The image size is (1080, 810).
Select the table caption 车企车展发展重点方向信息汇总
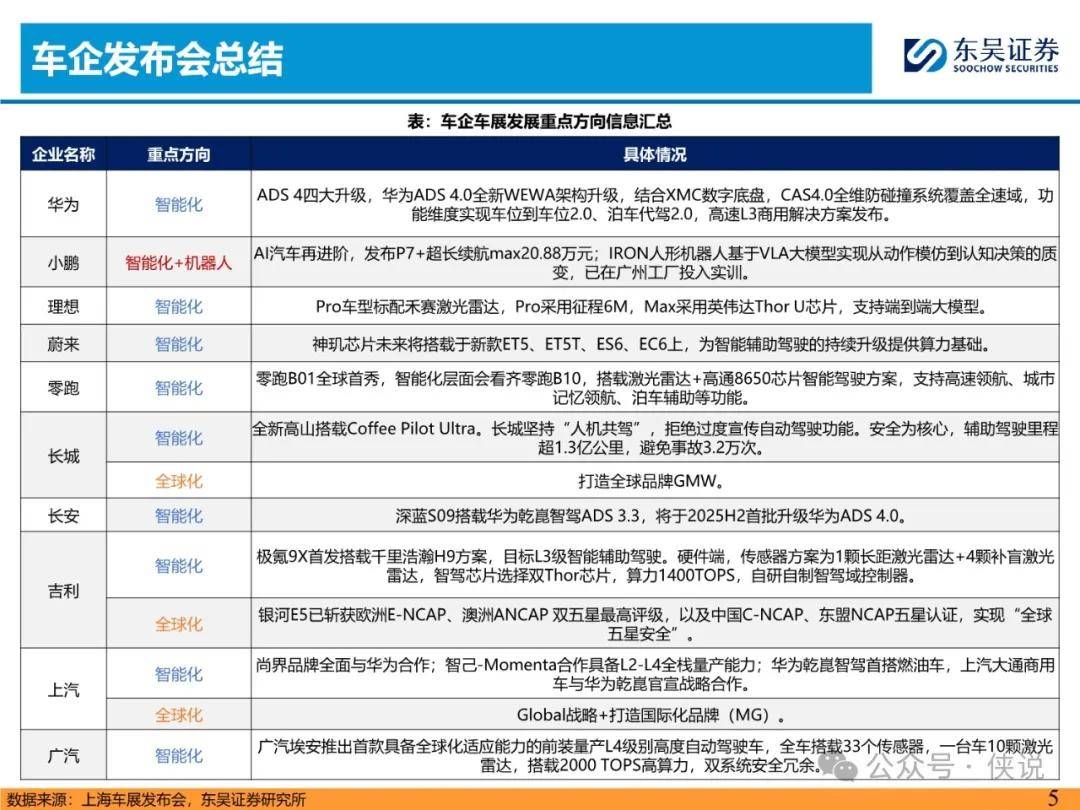coord(539,121)
